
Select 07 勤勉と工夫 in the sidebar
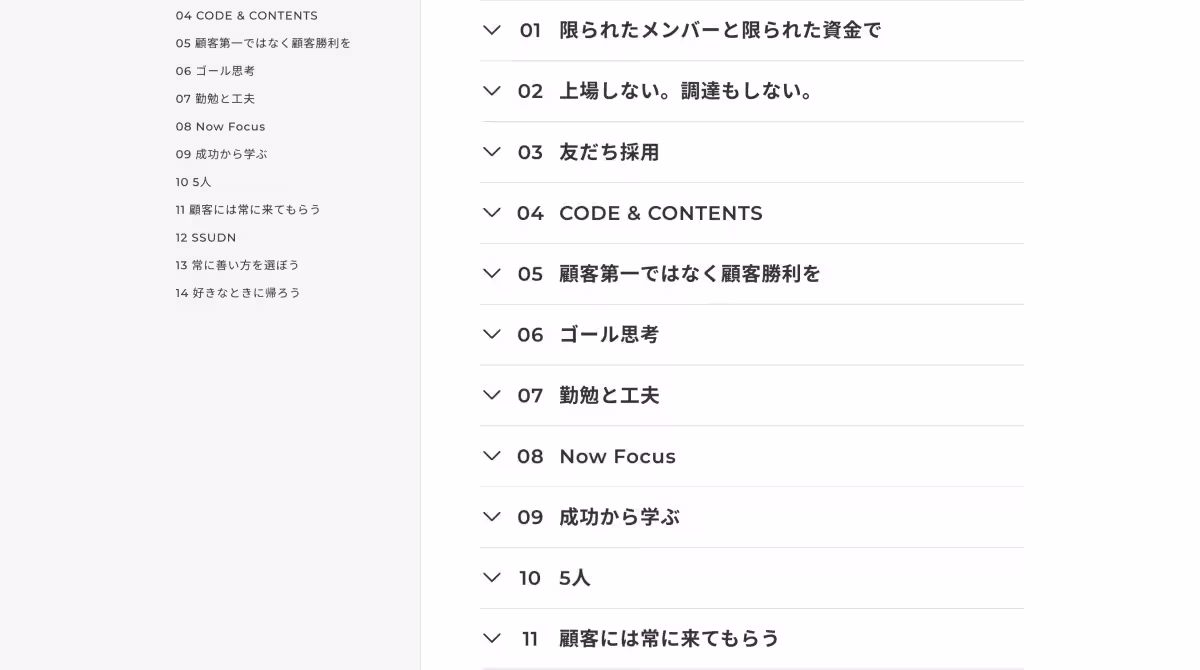pyautogui.click(x=215, y=98)
